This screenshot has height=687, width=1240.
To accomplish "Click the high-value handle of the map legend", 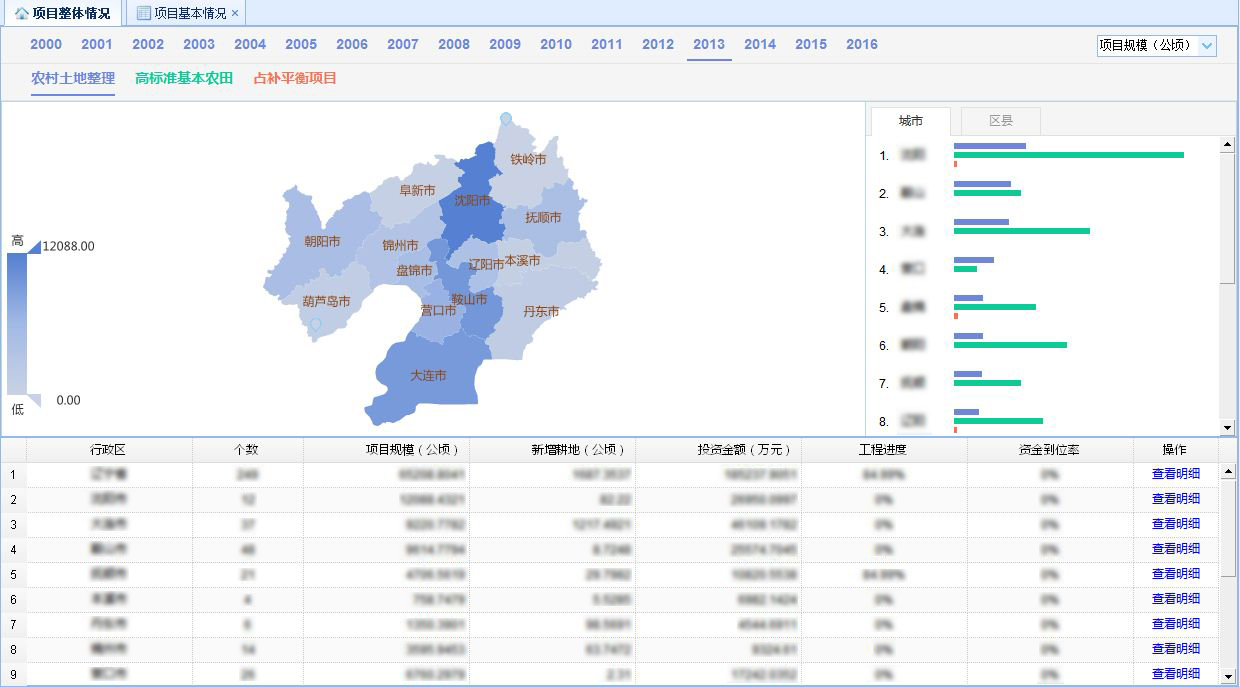I will tap(34, 246).
